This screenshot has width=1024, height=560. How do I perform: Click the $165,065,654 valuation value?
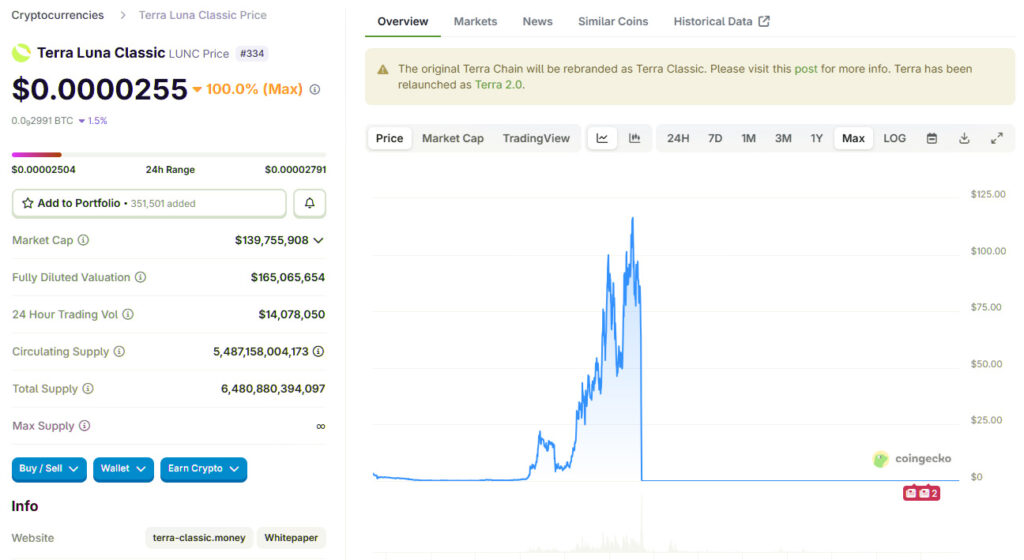[287, 277]
